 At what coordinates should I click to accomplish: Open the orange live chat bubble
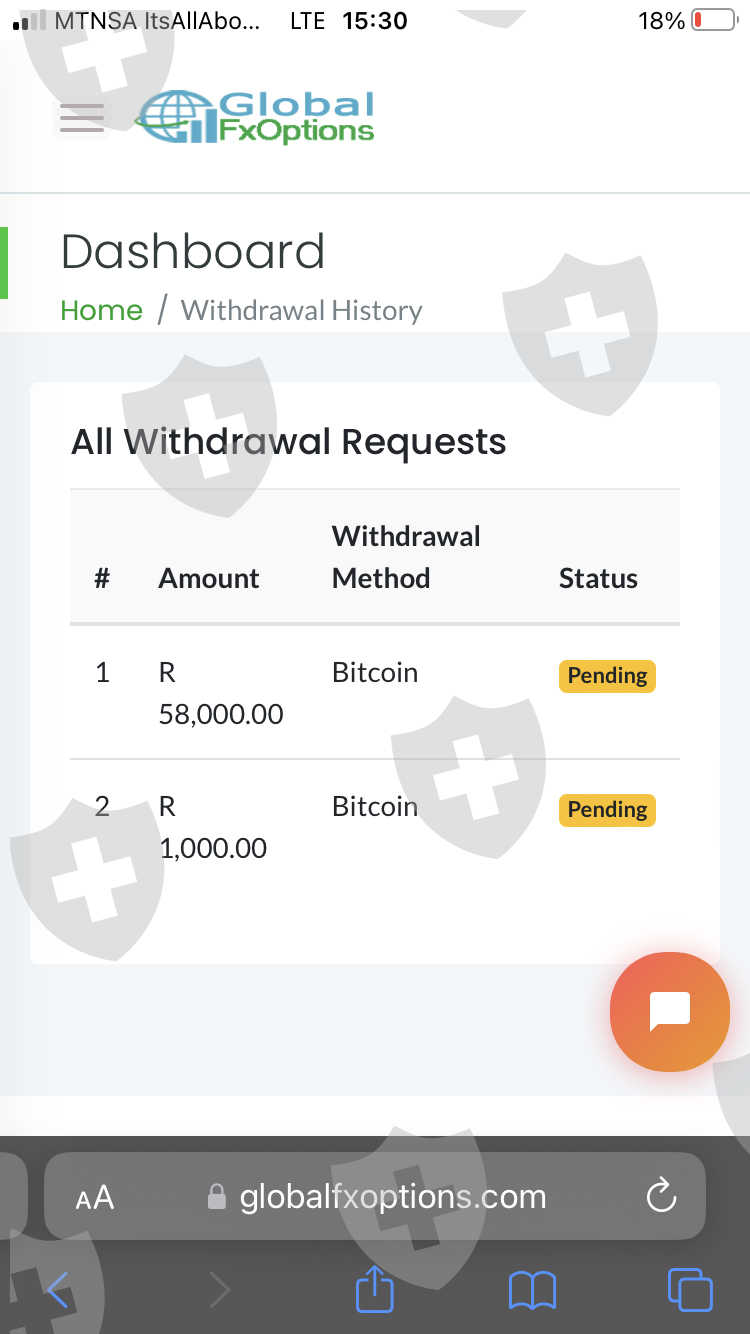(669, 1011)
